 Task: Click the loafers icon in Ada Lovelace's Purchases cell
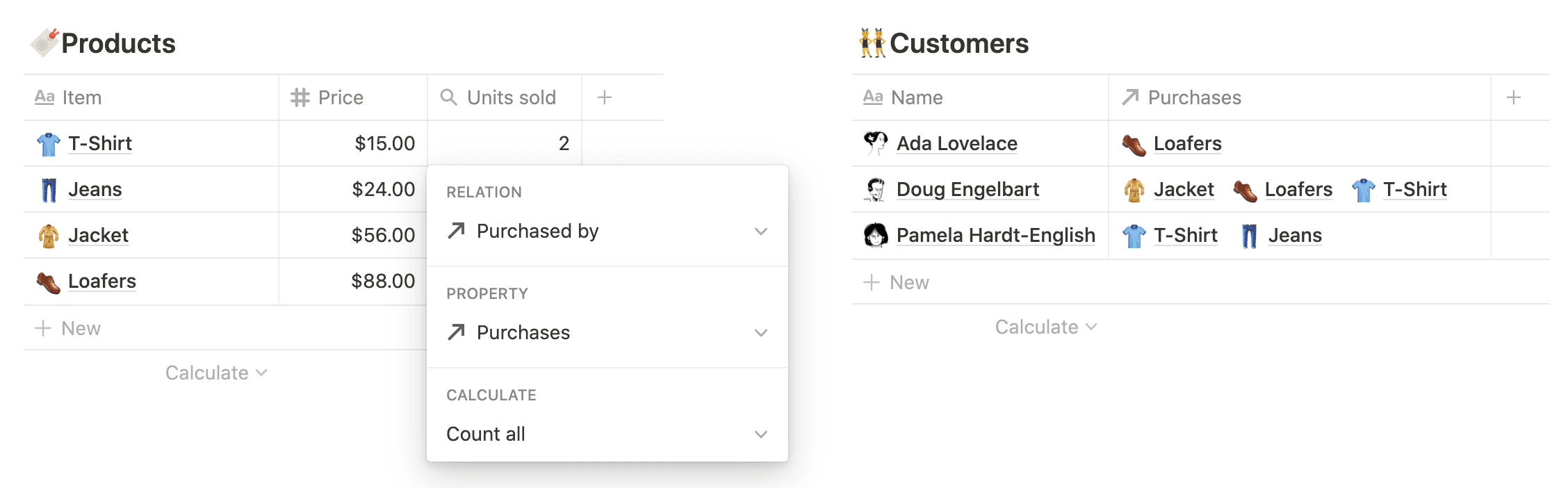point(1135,143)
